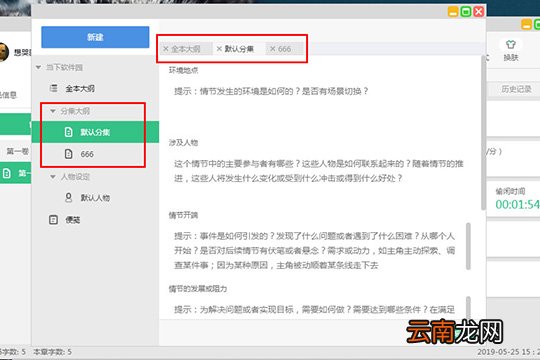Click the 情节的发展或阻力 field scrollbar
The width and height of the screenshot is (540, 360).
pos(468,307)
